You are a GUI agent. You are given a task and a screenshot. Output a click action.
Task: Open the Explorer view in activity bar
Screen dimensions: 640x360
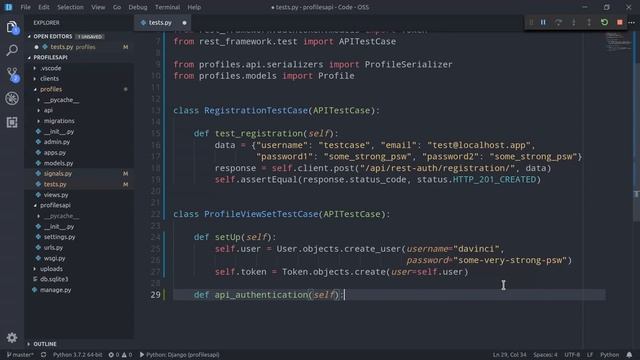tap(12, 27)
